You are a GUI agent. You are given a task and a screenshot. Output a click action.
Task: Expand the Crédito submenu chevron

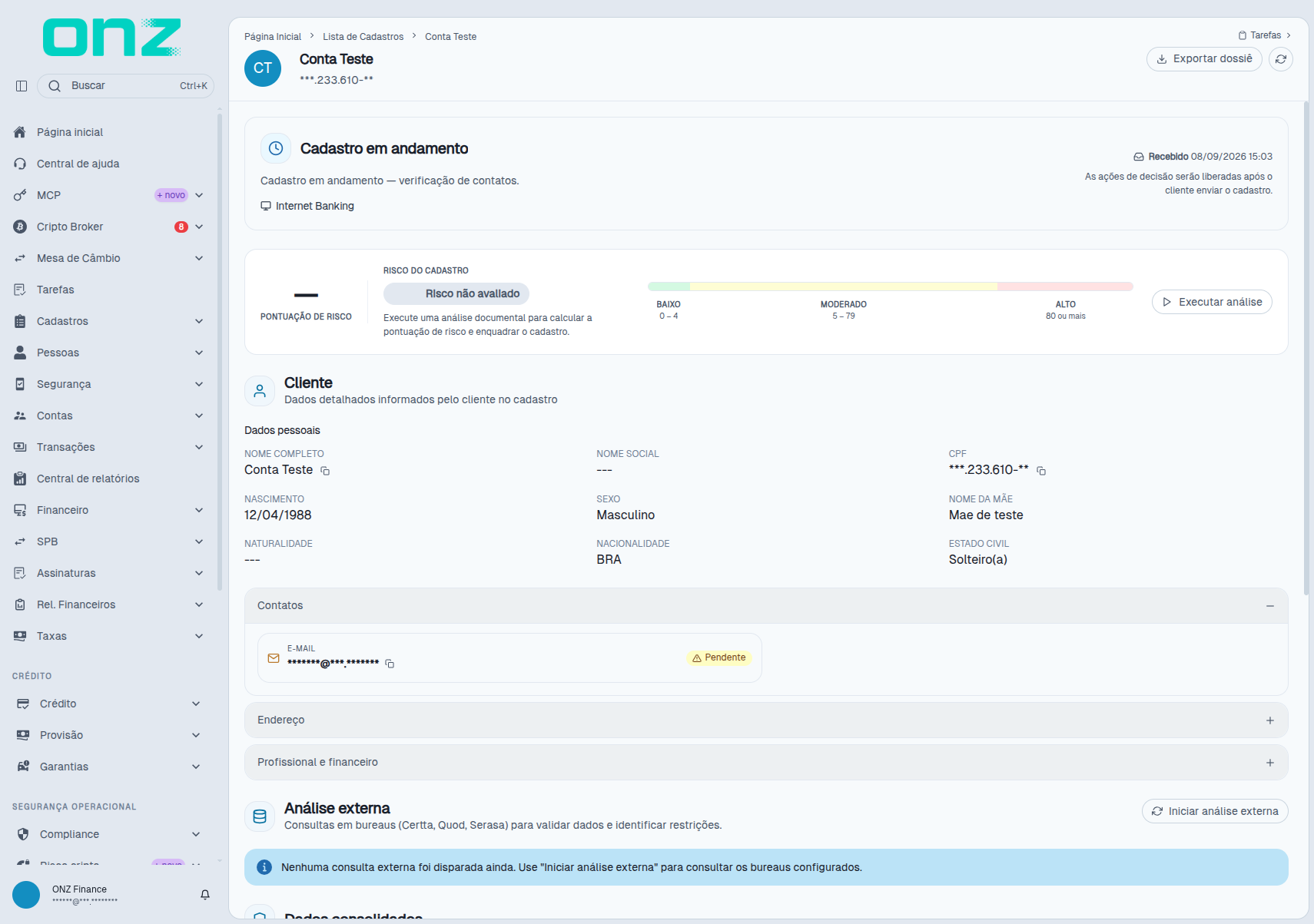pyautogui.click(x=196, y=704)
